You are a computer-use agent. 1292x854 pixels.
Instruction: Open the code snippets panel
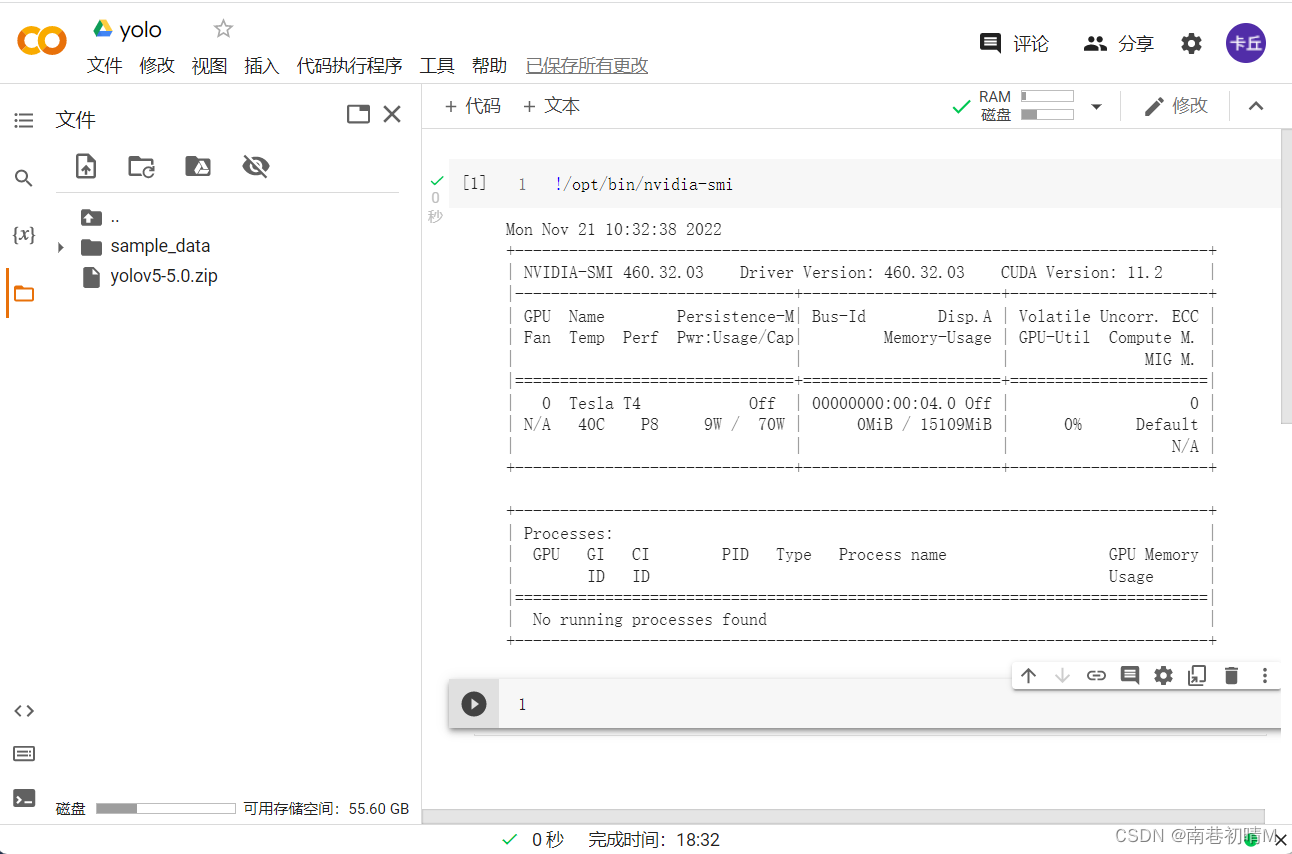pos(22,710)
